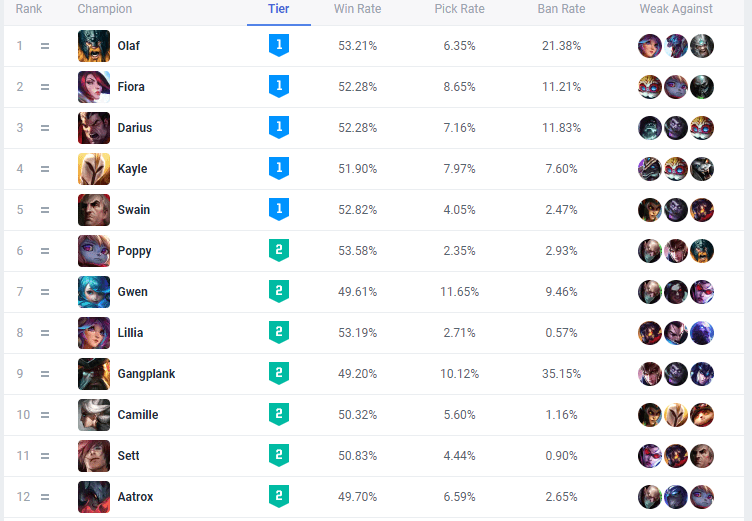Sort by Rank column header

pyautogui.click(x=28, y=9)
